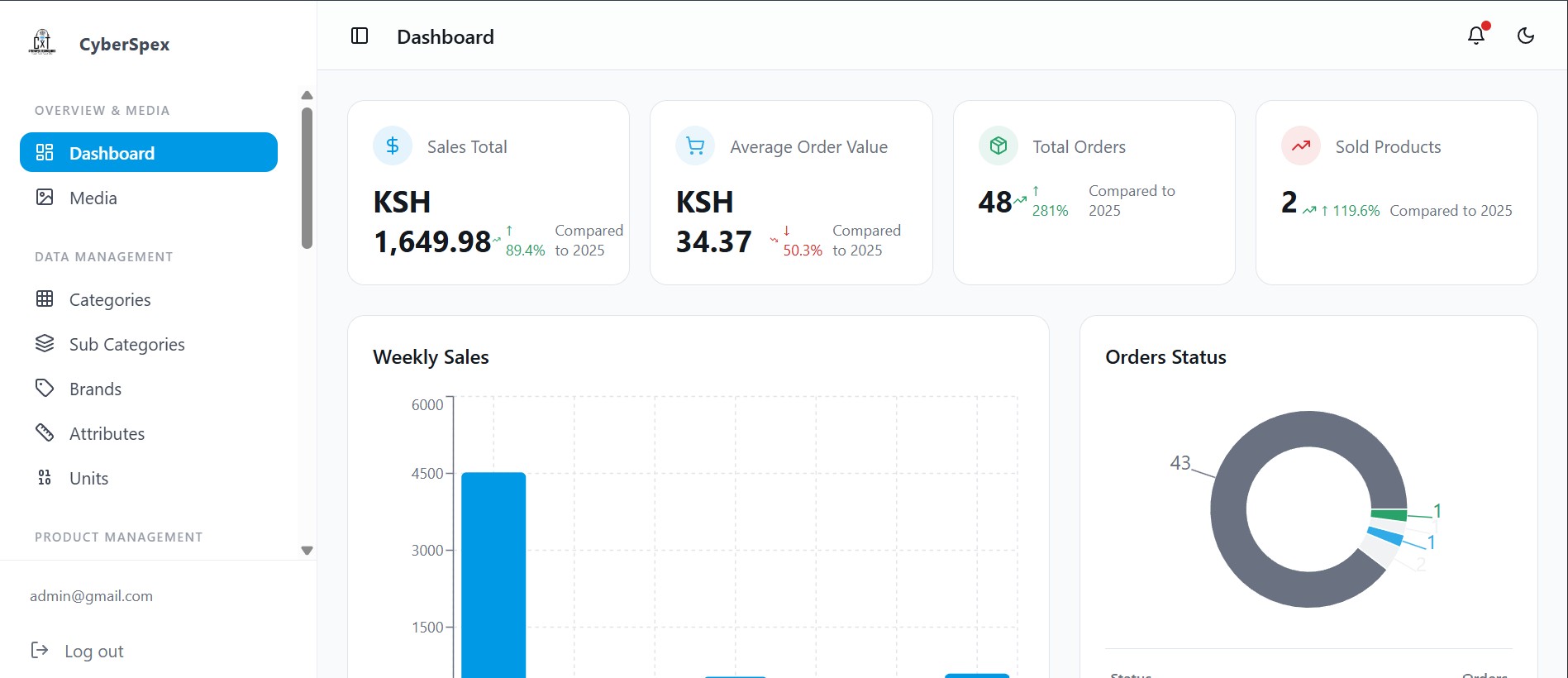
Task: Click admin@gmail.com account text
Action: (x=91, y=596)
